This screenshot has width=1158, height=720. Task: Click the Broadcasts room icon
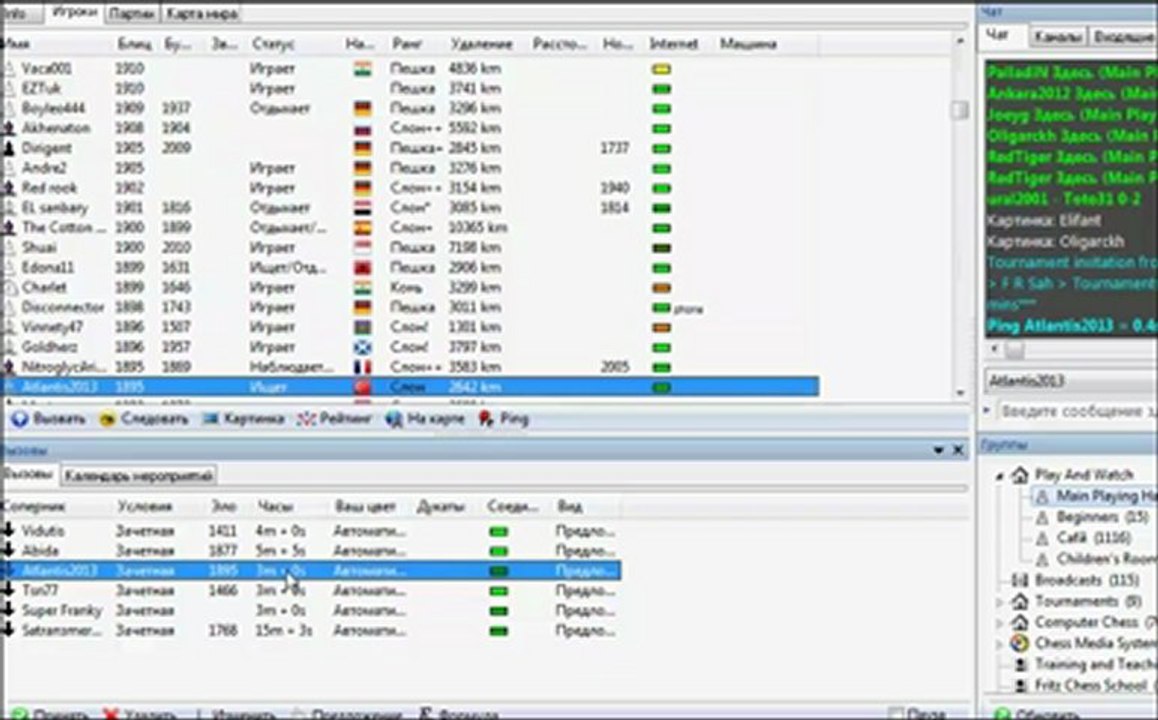click(x=1020, y=580)
